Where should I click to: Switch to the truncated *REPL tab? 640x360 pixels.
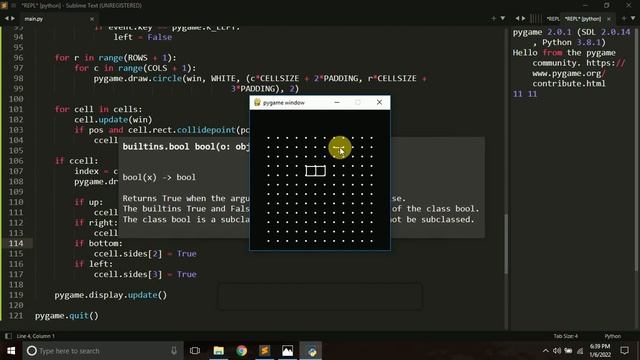(x=553, y=19)
